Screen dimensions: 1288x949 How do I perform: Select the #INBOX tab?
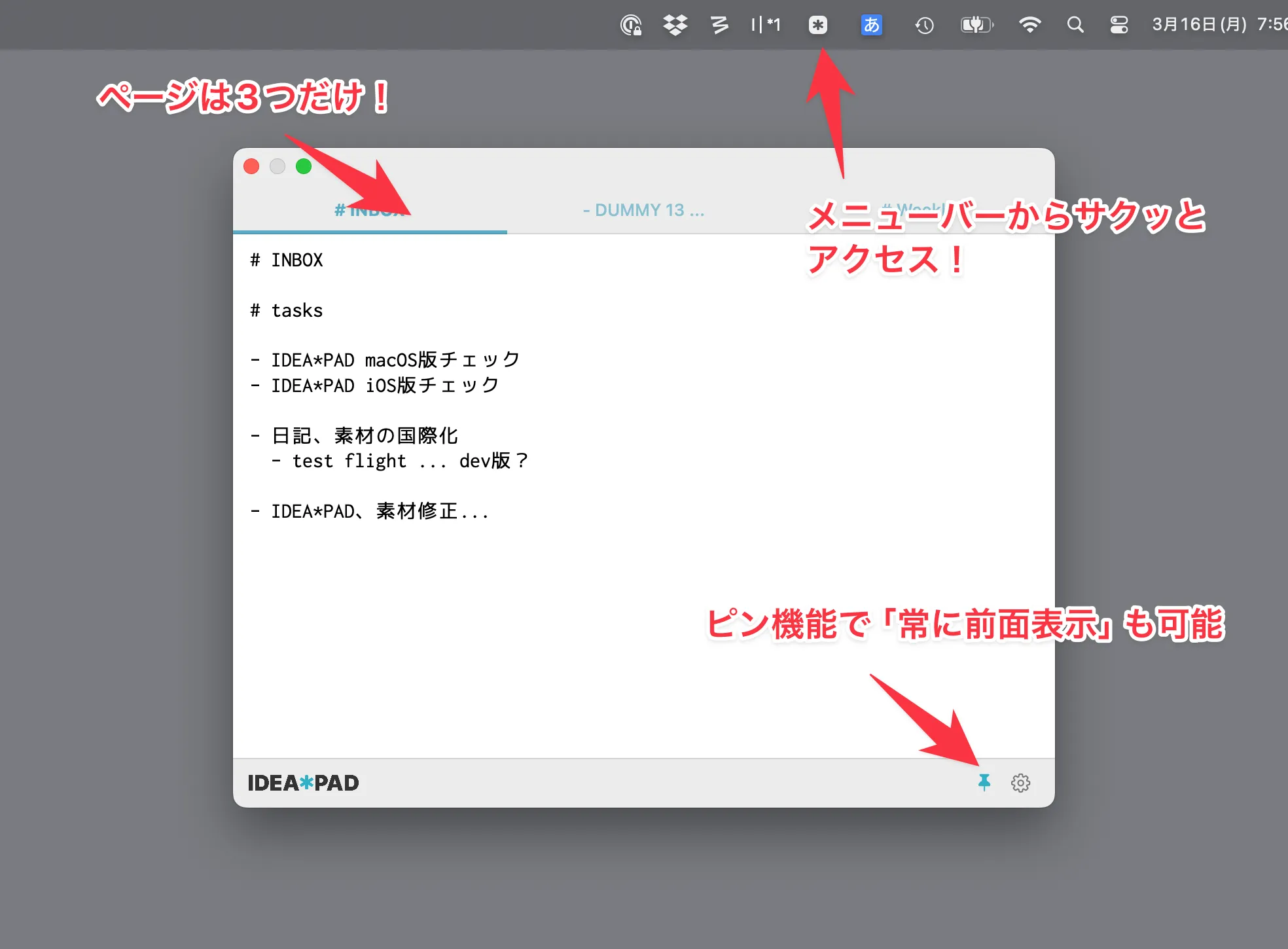[x=370, y=210]
